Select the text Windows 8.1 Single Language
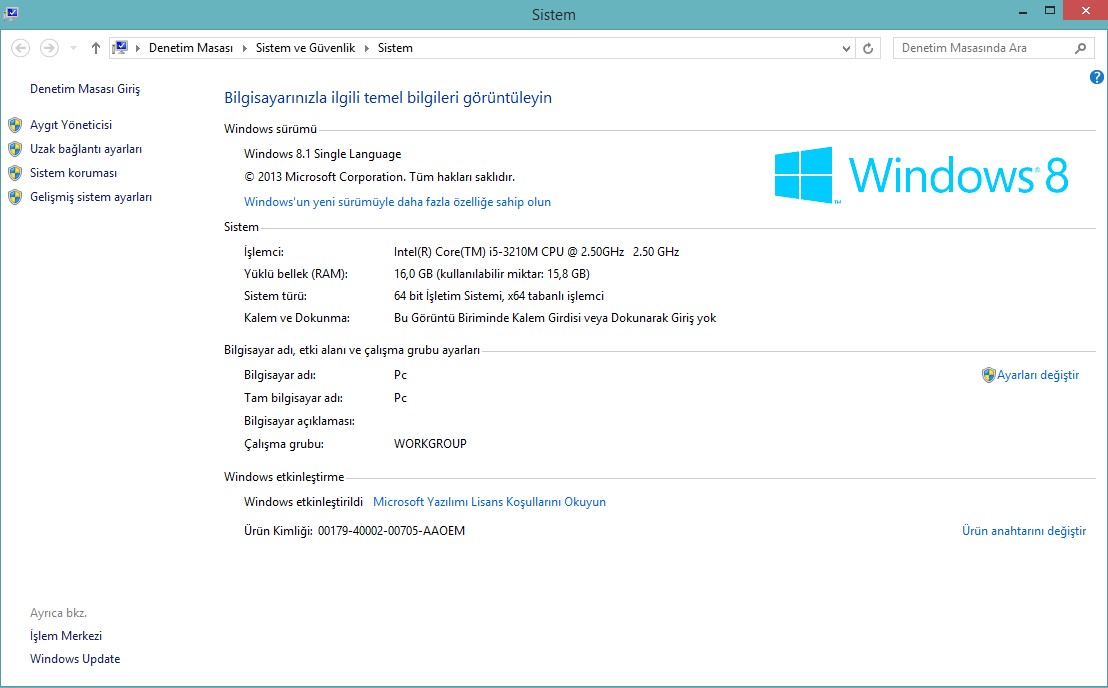This screenshot has width=1108, height=688. coord(322,154)
